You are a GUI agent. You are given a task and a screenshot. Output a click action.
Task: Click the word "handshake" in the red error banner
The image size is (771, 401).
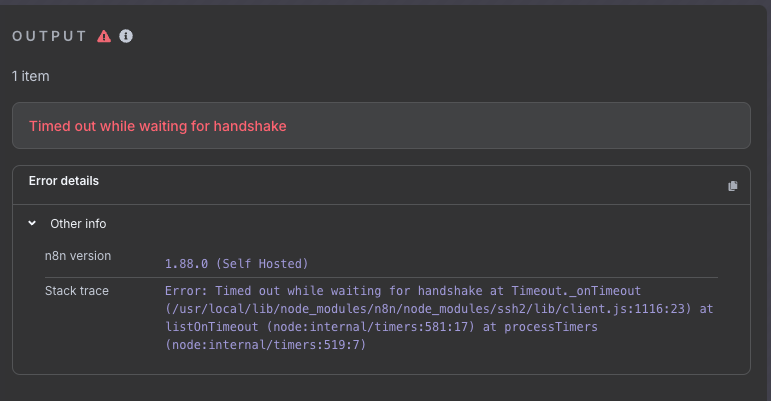coord(243,126)
